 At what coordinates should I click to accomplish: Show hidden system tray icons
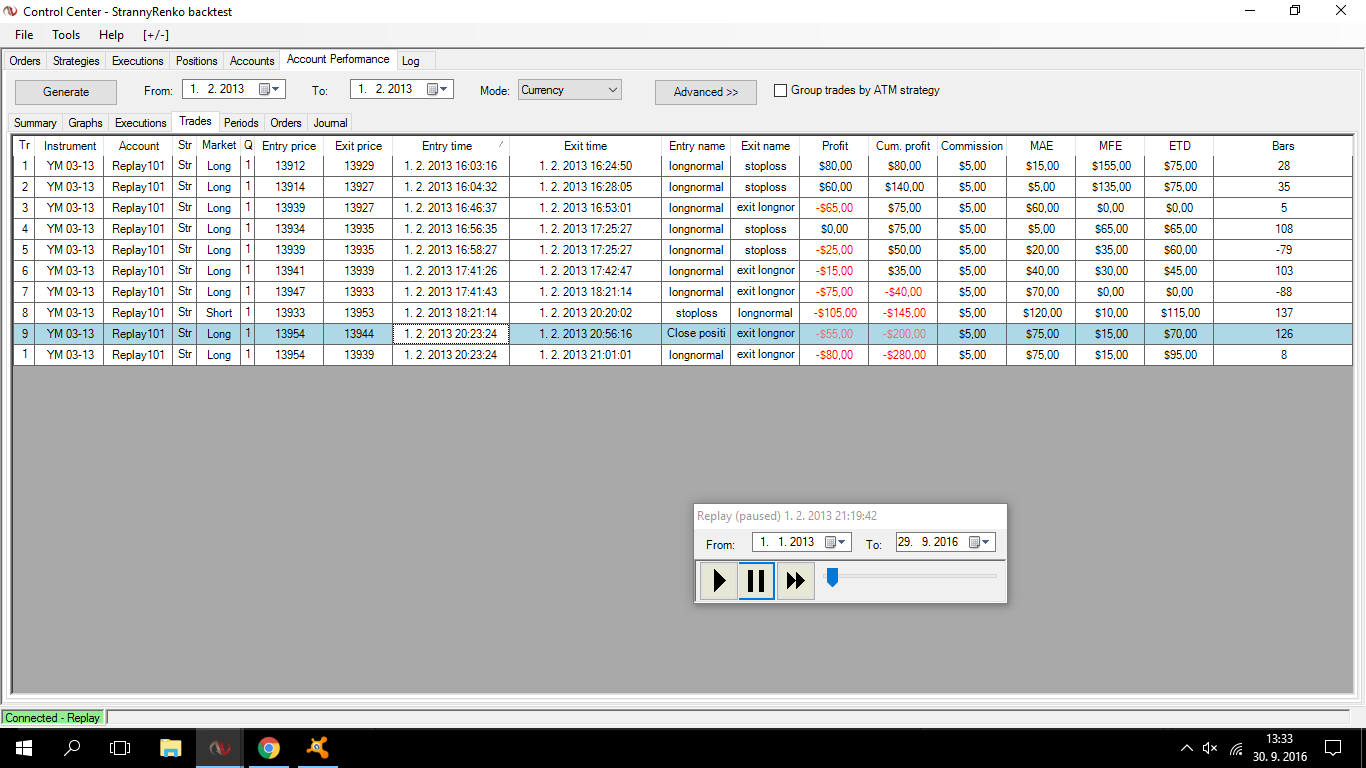tap(1187, 748)
